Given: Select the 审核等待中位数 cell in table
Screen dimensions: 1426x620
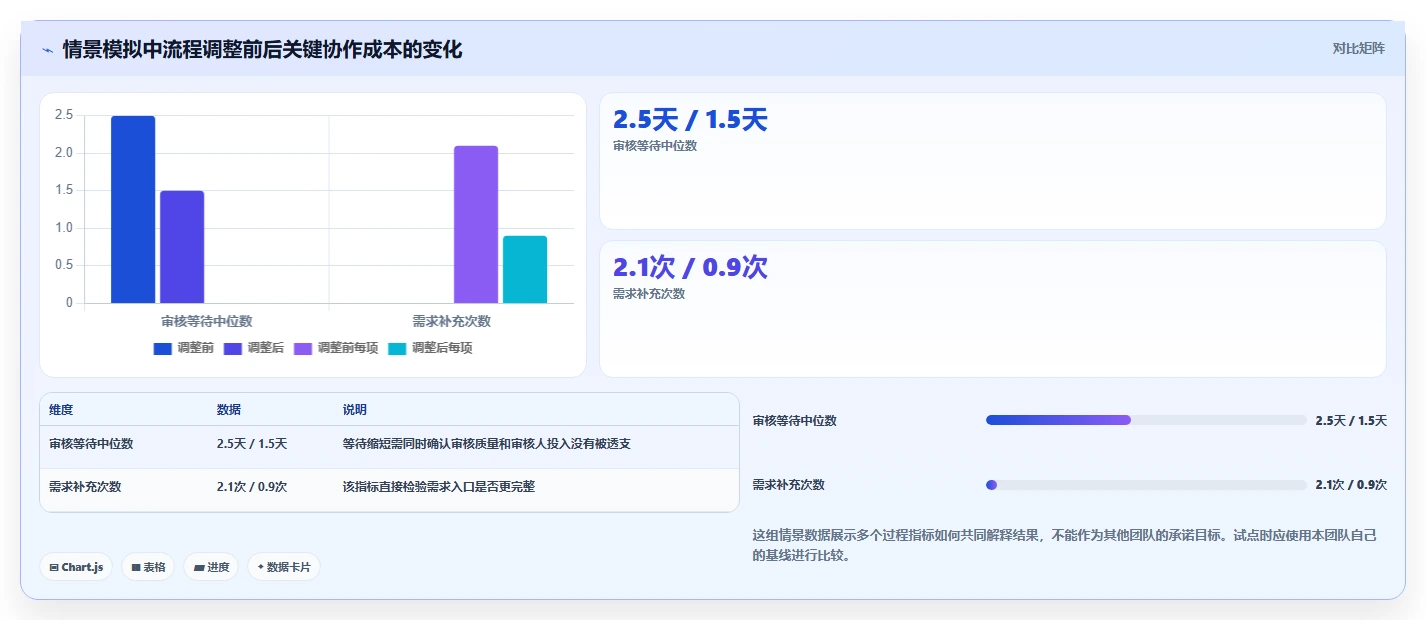Looking at the screenshot, I should pyautogui.click(x=91, y=444).
